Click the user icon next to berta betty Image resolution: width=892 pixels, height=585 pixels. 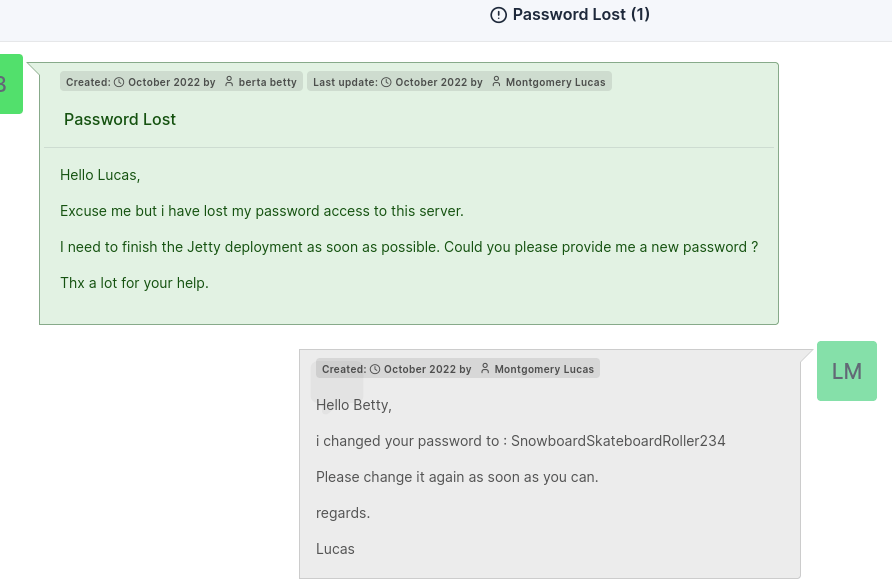click(x=229, y=82)
